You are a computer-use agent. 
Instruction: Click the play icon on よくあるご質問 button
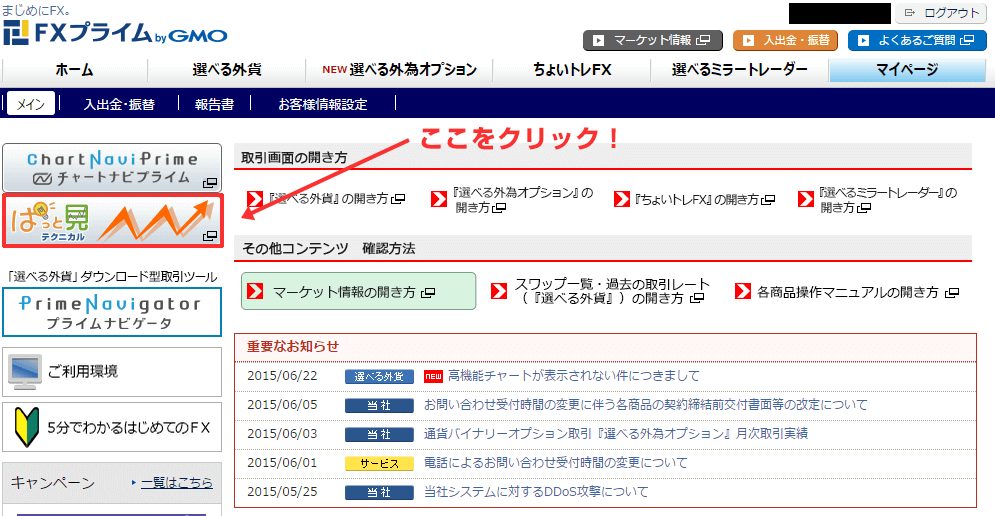(x=863, y=41)
